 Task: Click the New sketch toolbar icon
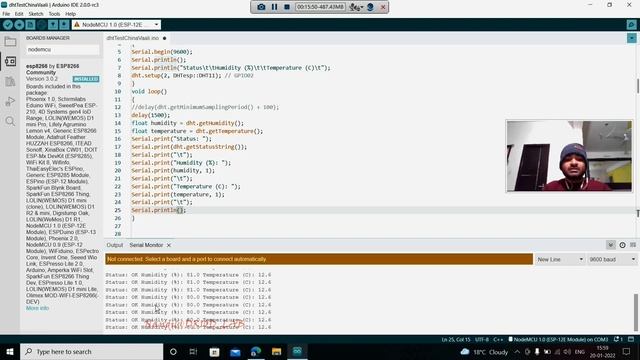[30, 25]
